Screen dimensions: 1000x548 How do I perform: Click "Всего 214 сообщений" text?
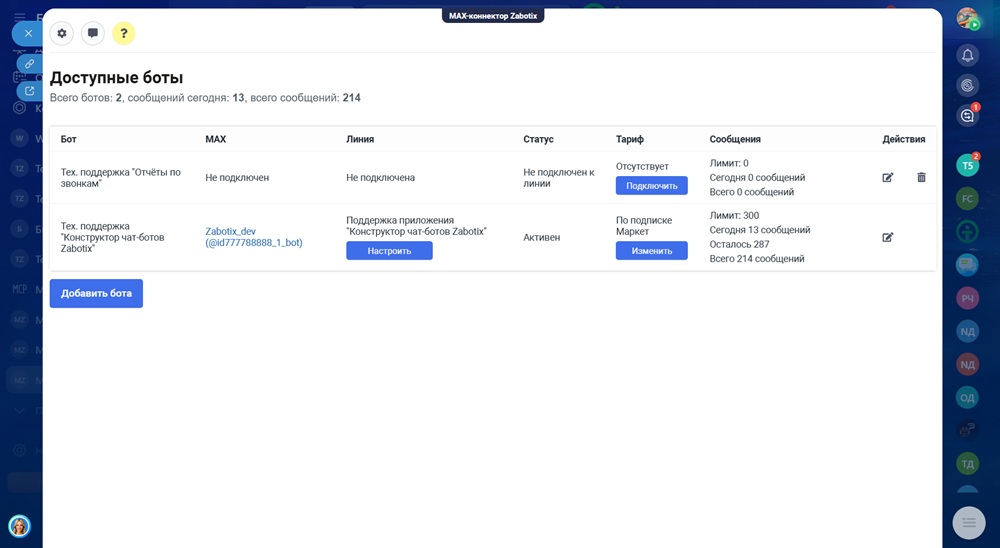click(x=757, y=258)
